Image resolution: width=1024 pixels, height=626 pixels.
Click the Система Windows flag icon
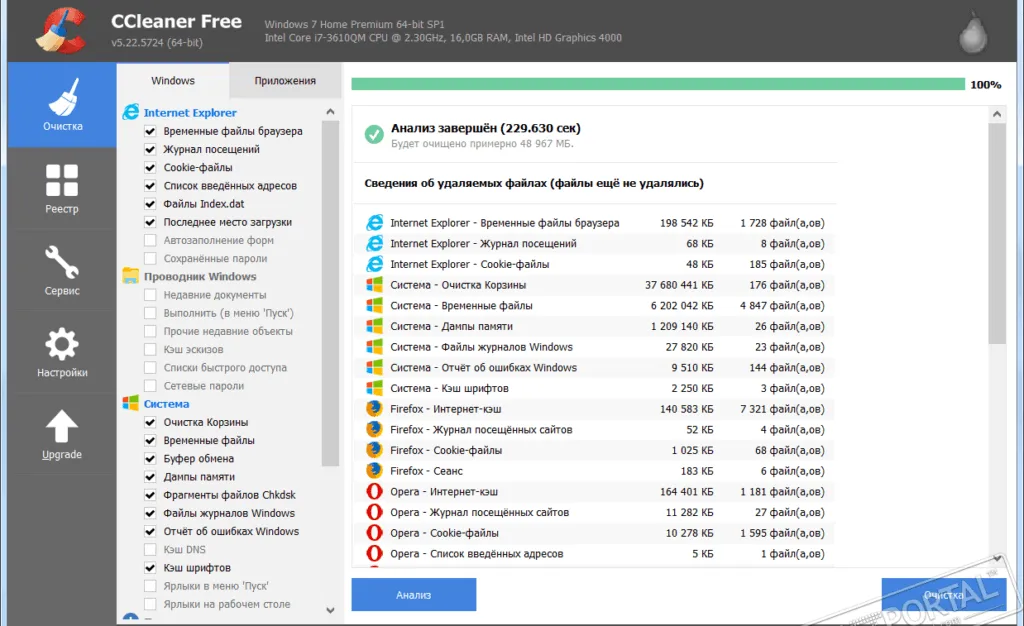131,403
